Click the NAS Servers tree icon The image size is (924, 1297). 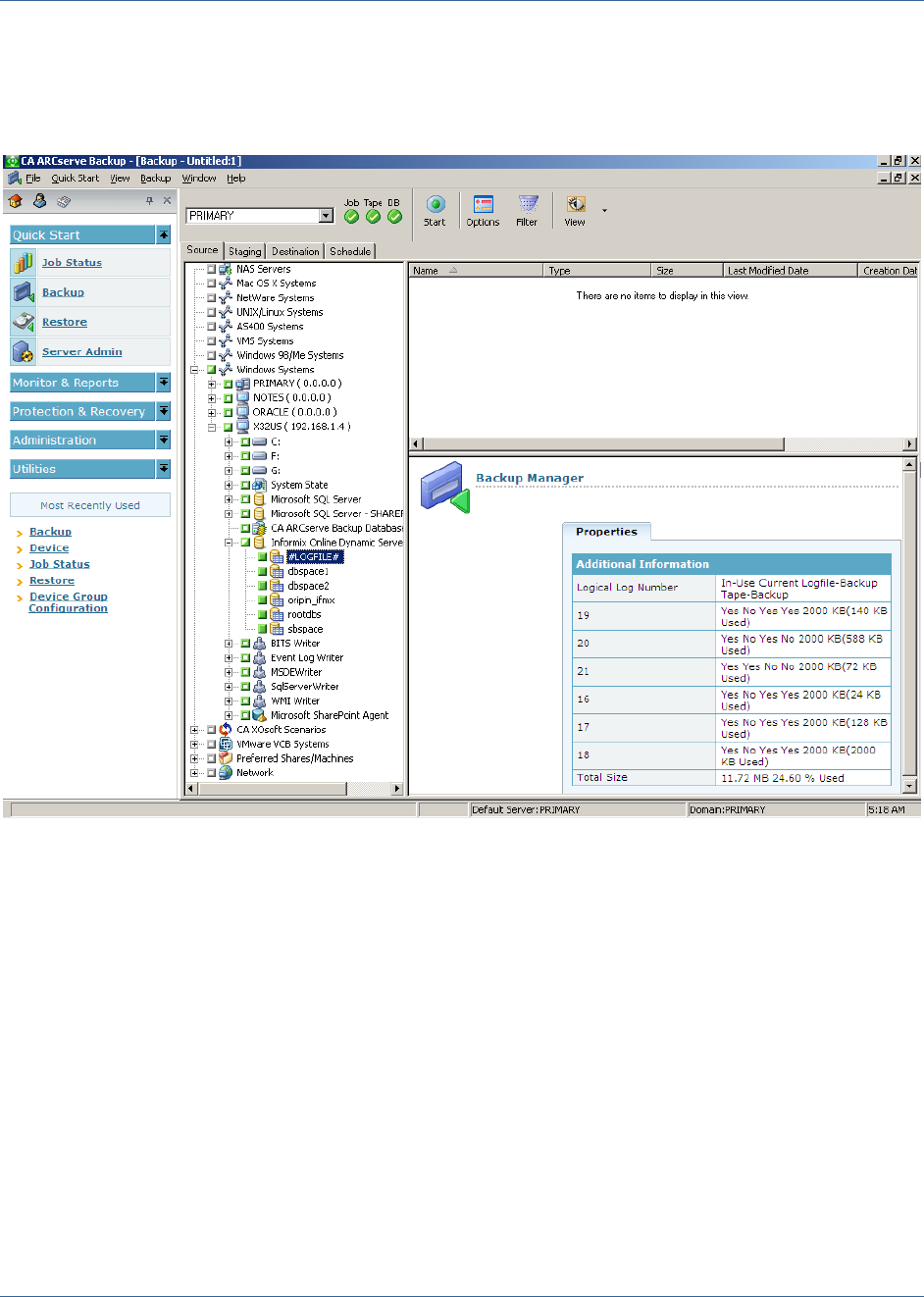pyautogui.click(x=226, y=269)
